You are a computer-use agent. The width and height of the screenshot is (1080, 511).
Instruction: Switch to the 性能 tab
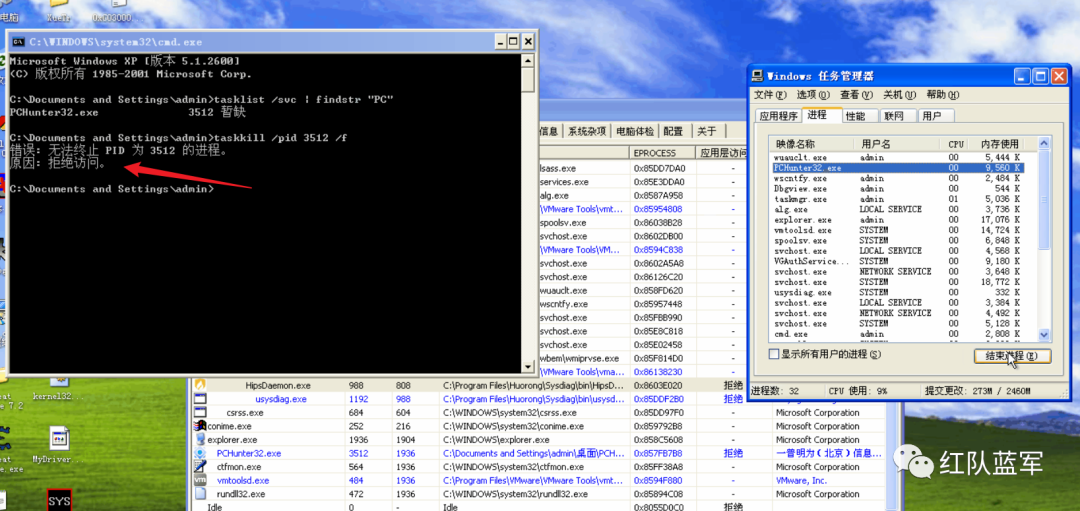tap(860, 116)
